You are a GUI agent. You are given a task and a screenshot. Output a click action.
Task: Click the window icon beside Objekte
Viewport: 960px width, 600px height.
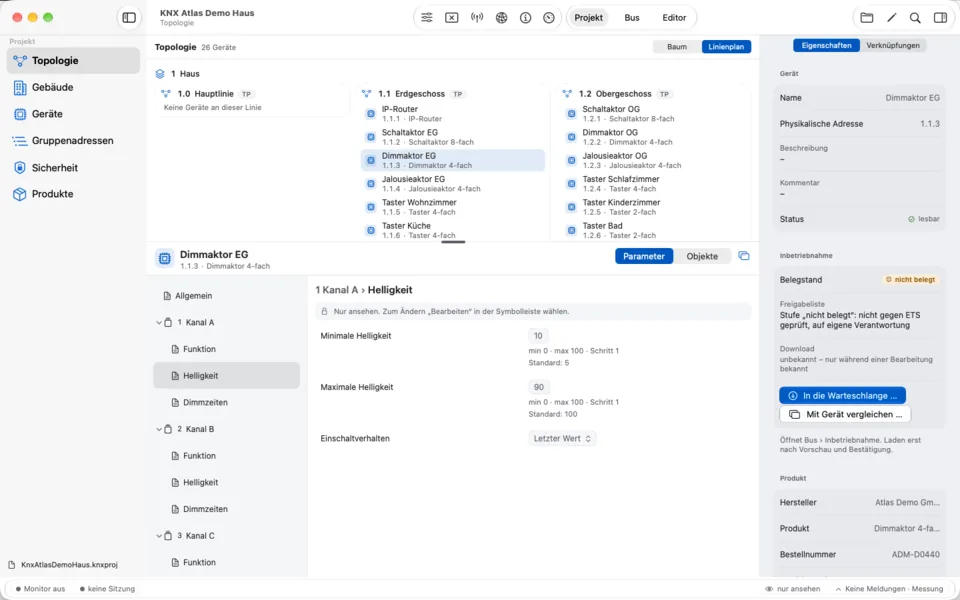[x=744, y=256]
